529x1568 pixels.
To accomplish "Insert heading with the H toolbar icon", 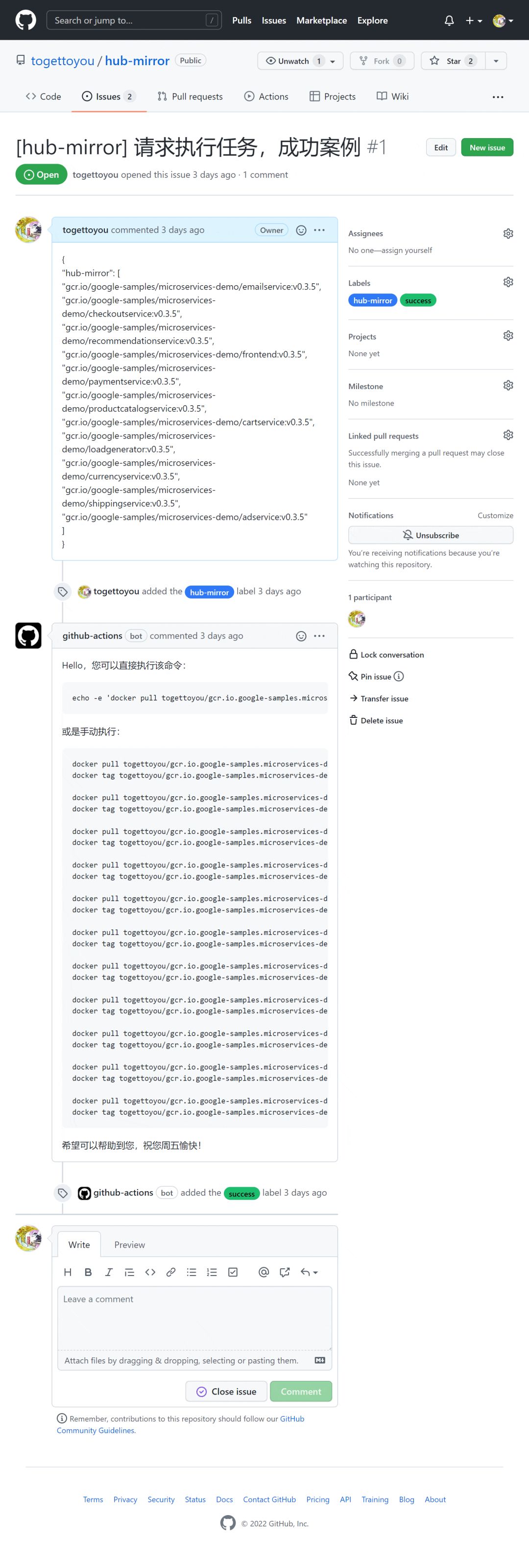I will (x=68, y=1272).
